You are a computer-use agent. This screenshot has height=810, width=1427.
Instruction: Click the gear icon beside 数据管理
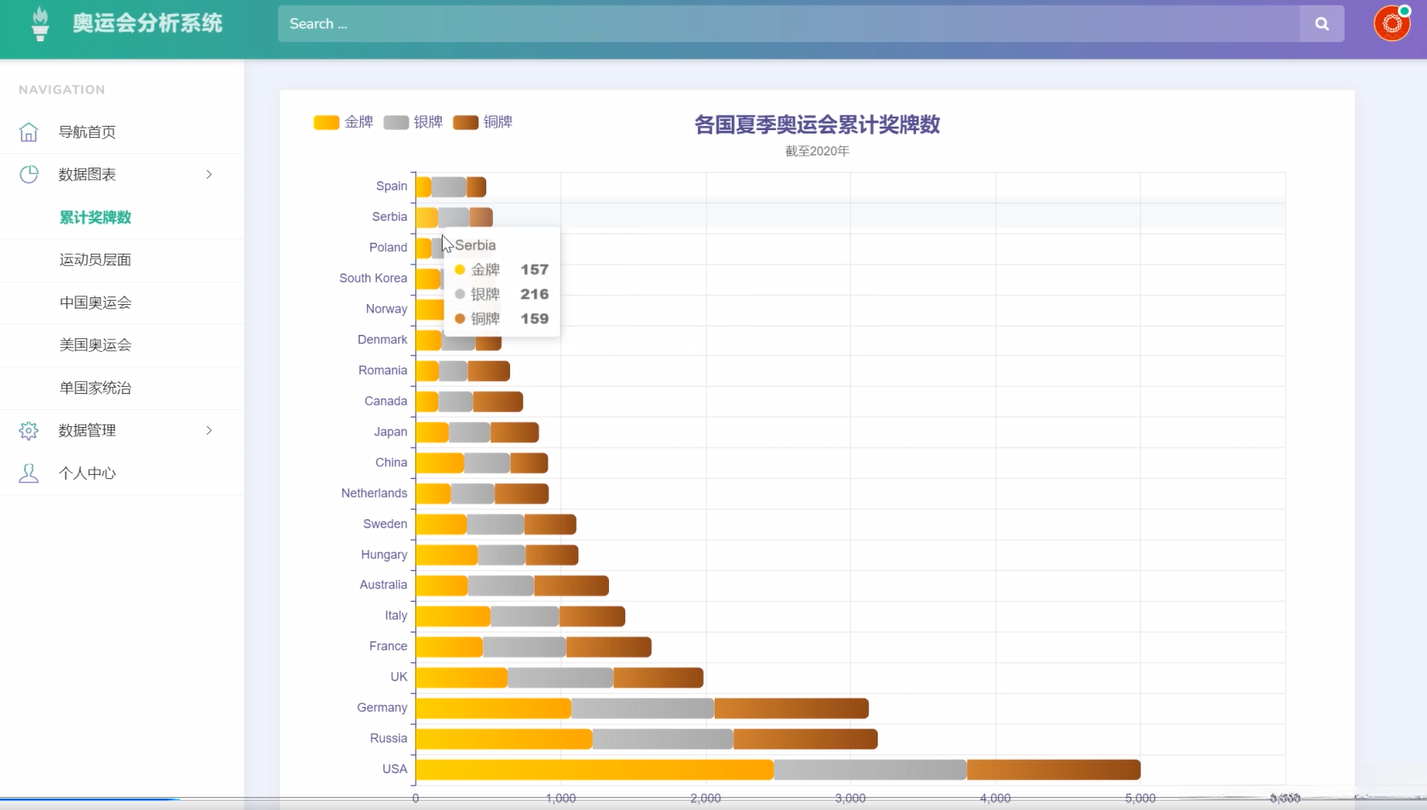point(28,430)
